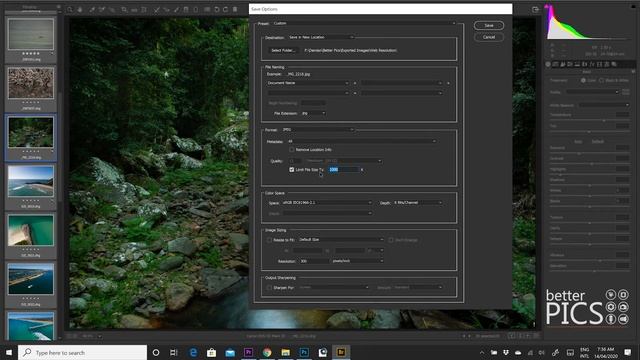Open the Camera Raw preferences icon
The image size is (640, 360).
(x=207, y=9)
